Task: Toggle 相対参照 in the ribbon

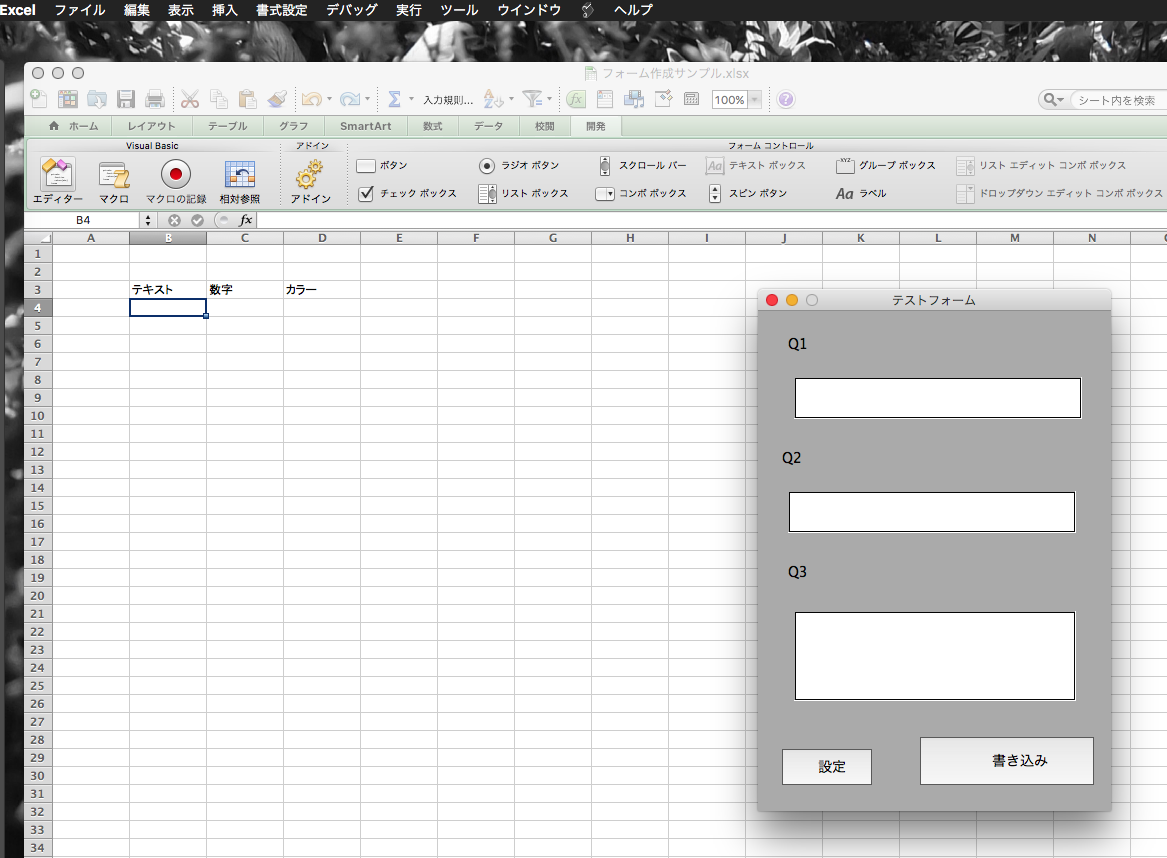Action: pos(239,175)
